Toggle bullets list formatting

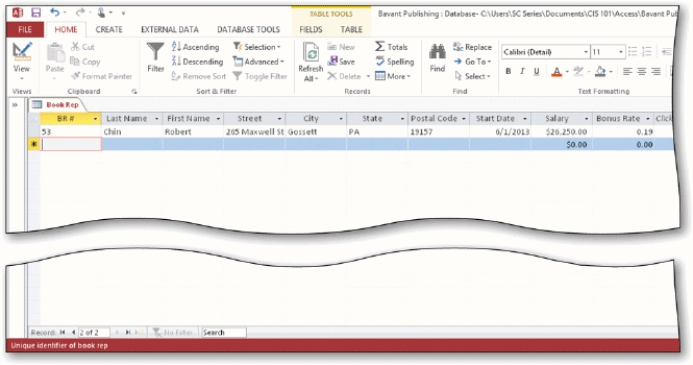pos(633,52)
